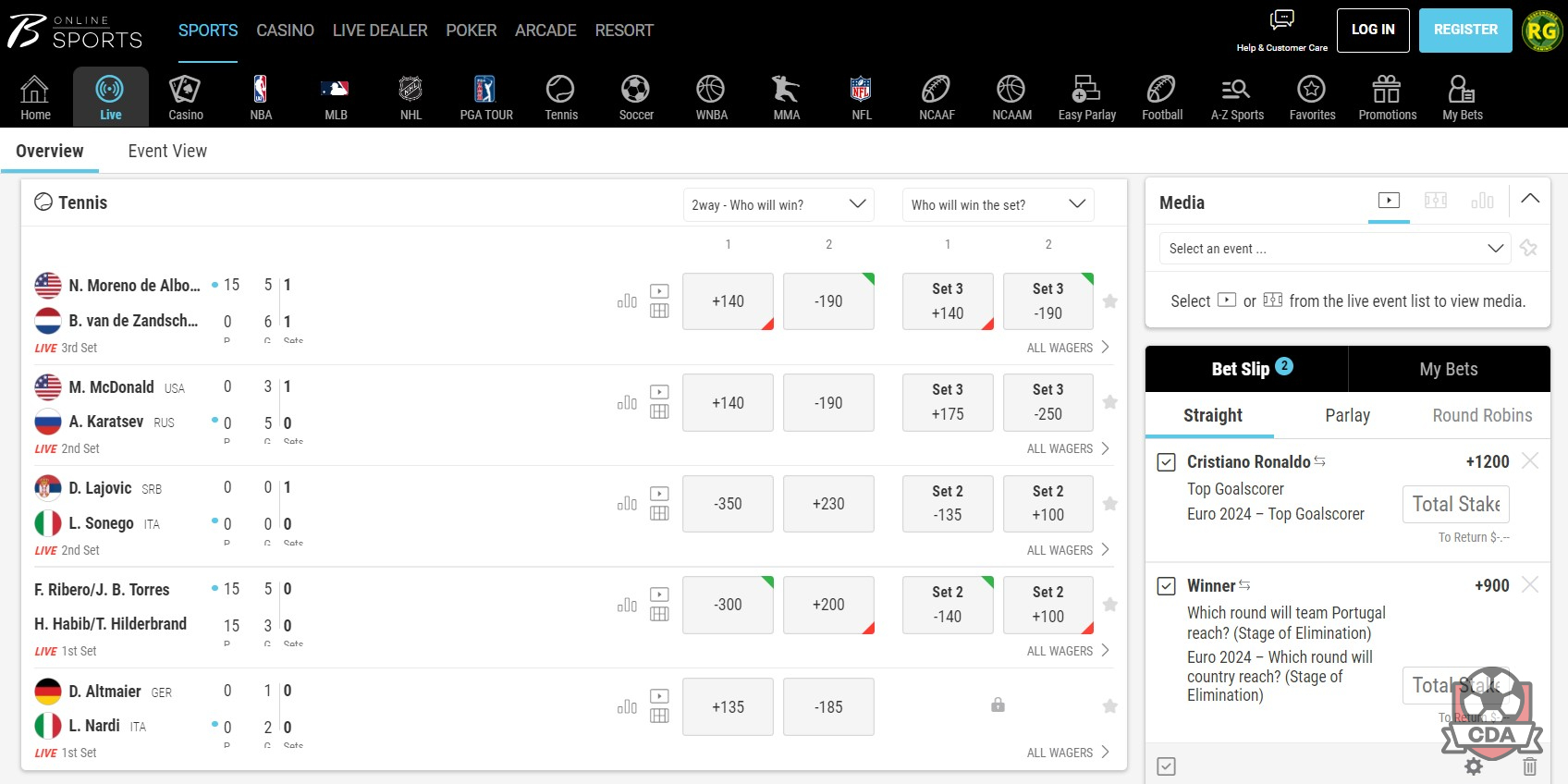The width and height of the screenshot is (1568, 784).
Task: Click the REGISTER button
Action: click(x=1465, y=31)
